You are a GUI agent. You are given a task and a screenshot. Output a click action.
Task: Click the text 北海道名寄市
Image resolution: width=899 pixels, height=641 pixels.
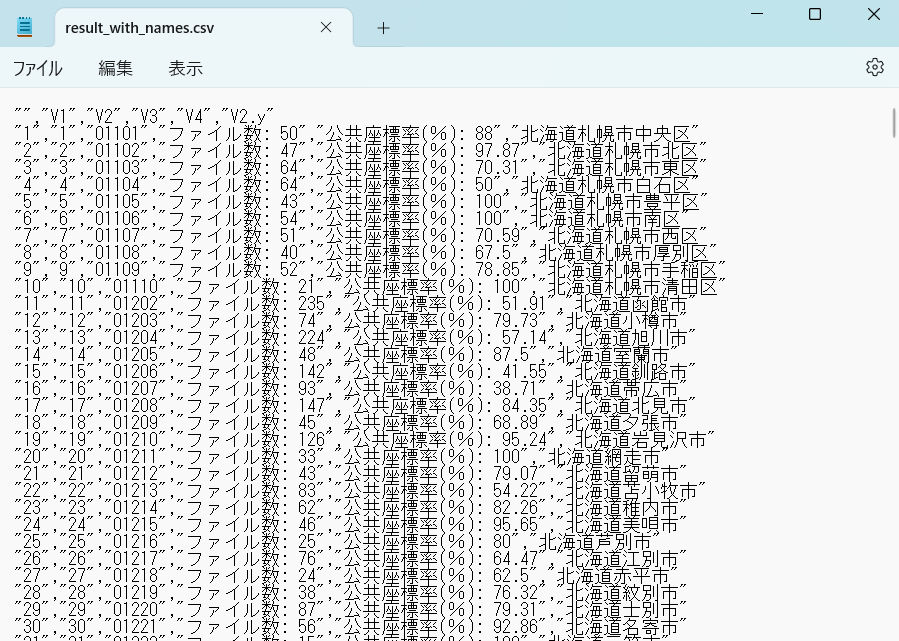pos(622,627)
